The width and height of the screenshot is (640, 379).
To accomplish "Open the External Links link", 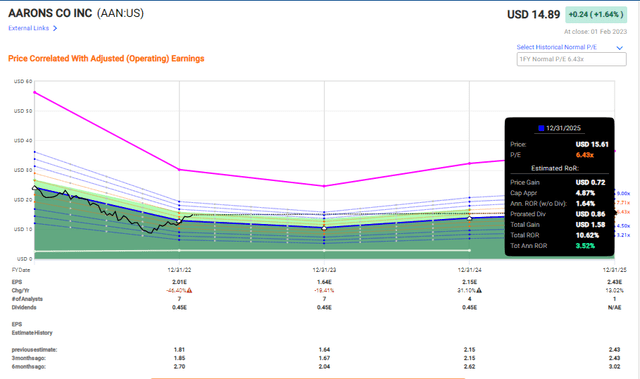I will pyautogui.click(x=29, y=28).
